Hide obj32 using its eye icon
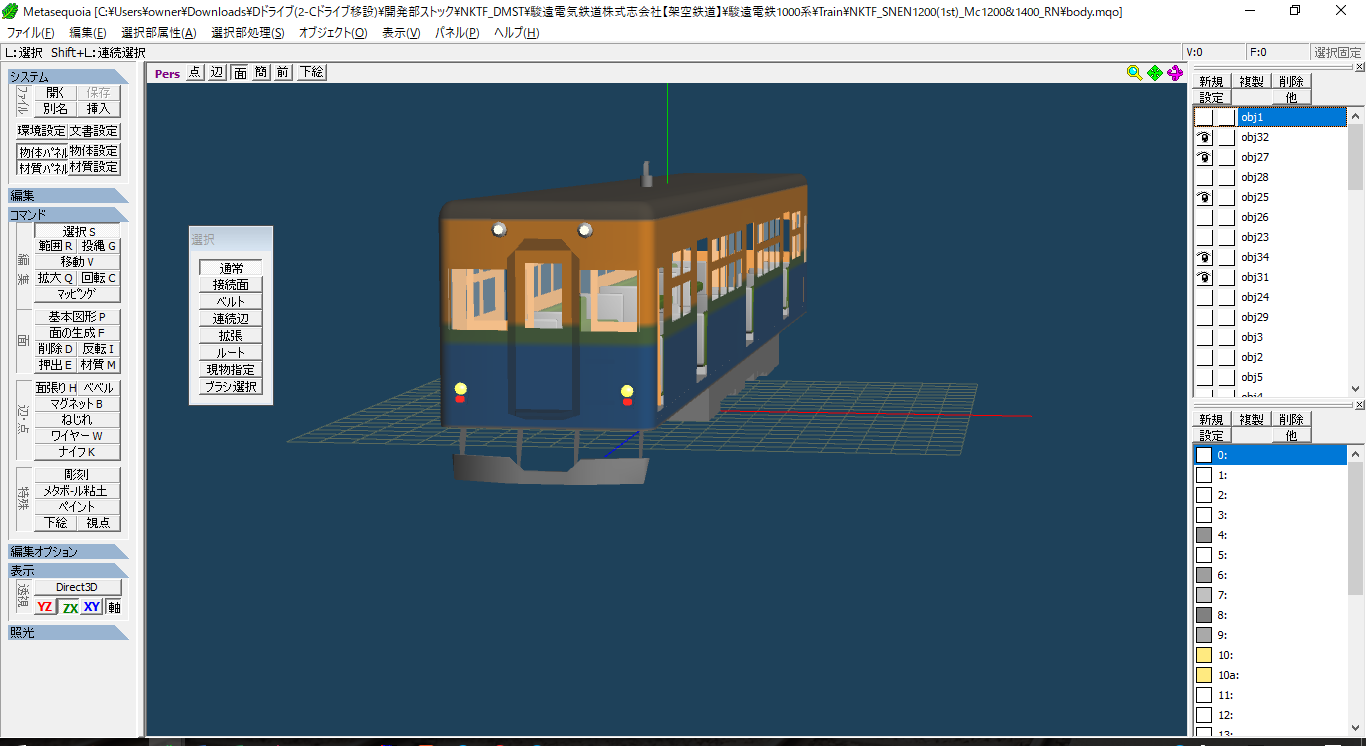 (x=1204, y=137)
